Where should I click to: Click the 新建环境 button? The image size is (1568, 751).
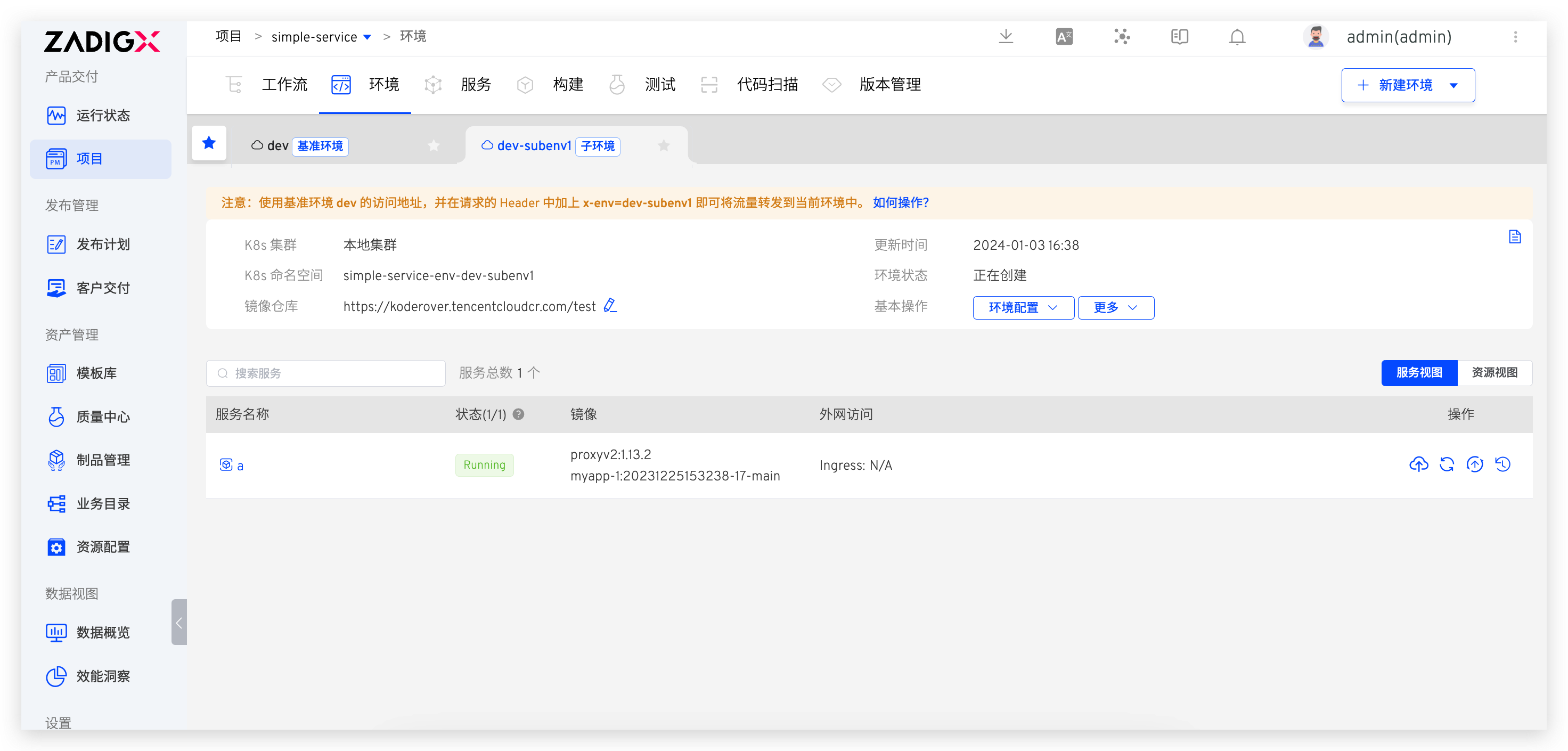click(1407, 85)
